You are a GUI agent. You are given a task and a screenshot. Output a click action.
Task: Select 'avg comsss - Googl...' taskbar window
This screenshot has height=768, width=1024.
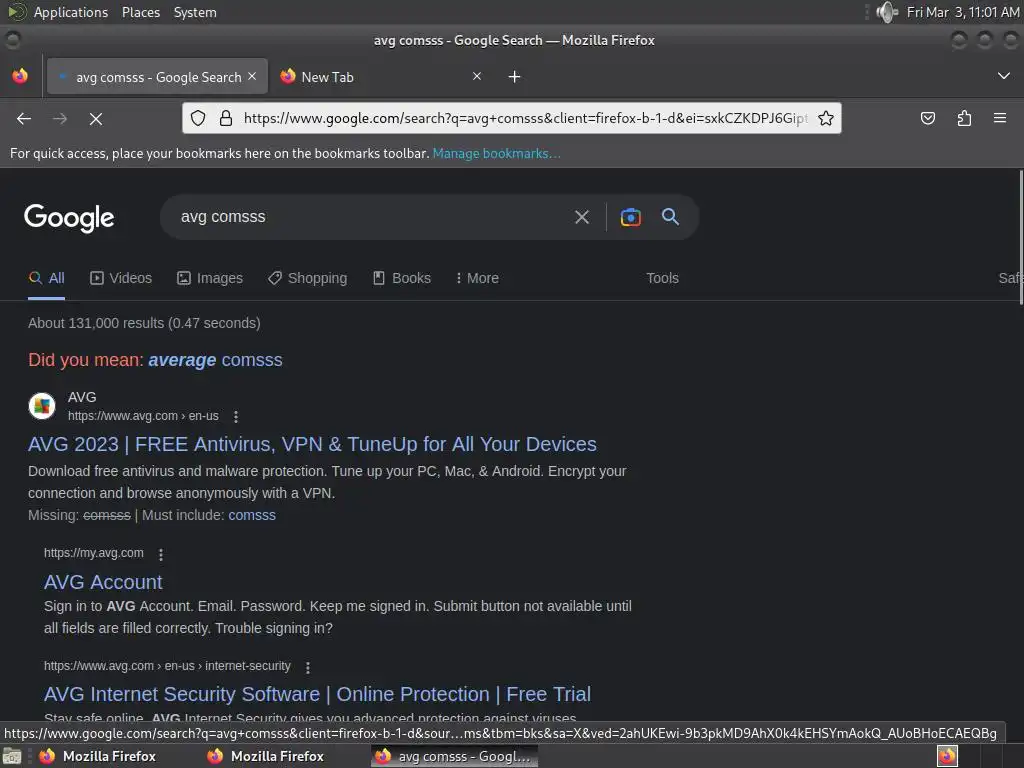[x=455, y=756]
